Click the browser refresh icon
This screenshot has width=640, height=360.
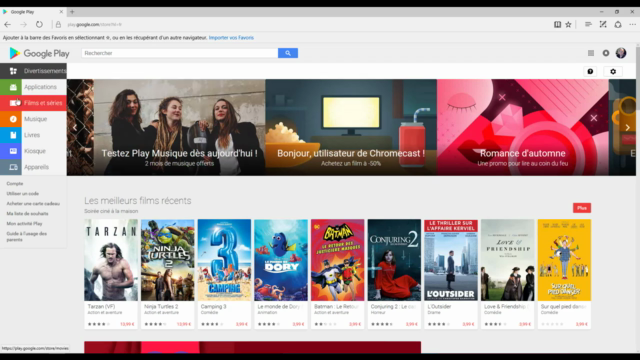[39, 24]
